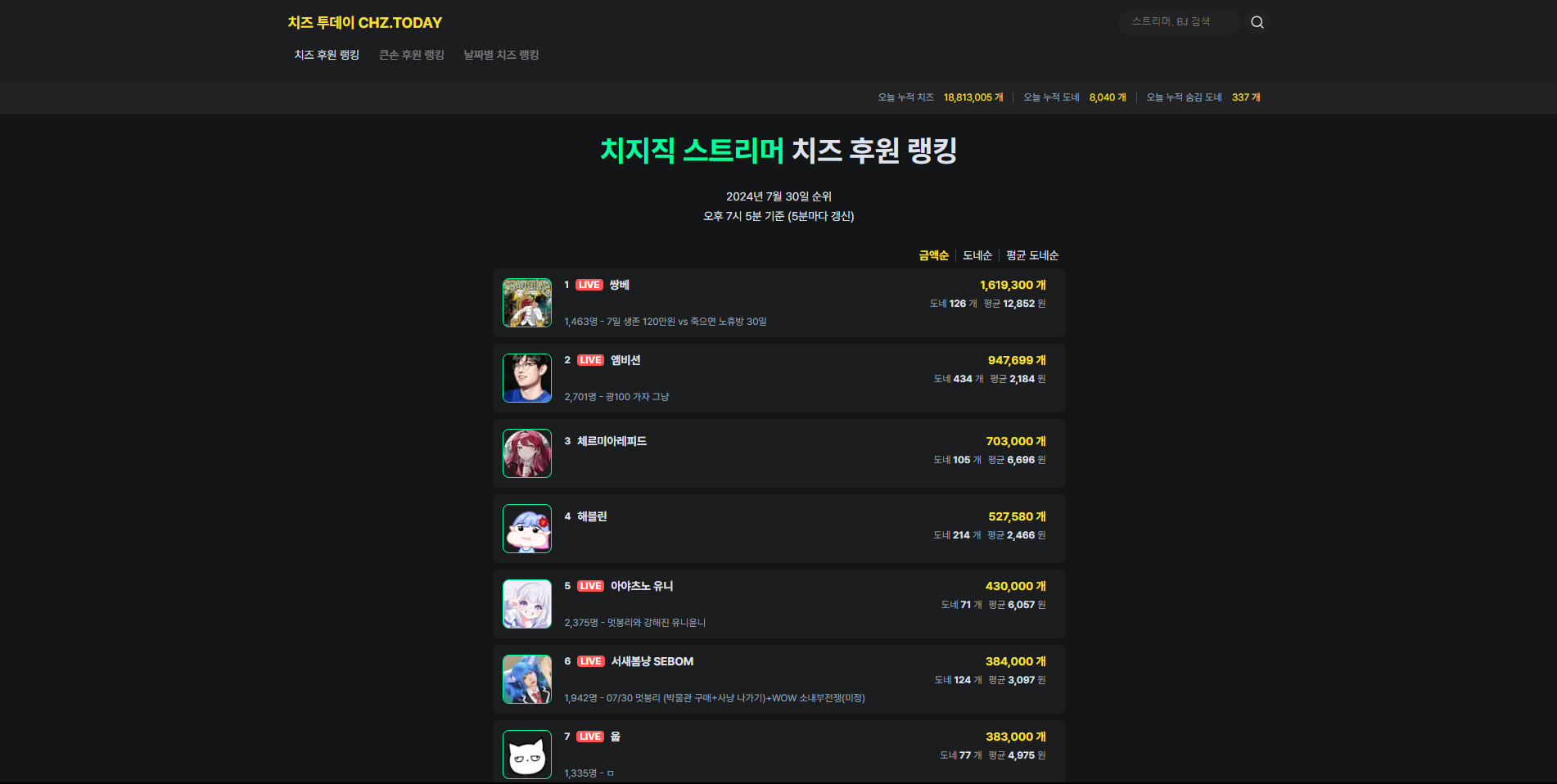
Task: Open 아야츠노 유니 avatar thumbnail
Action: (x=527, y=604)
